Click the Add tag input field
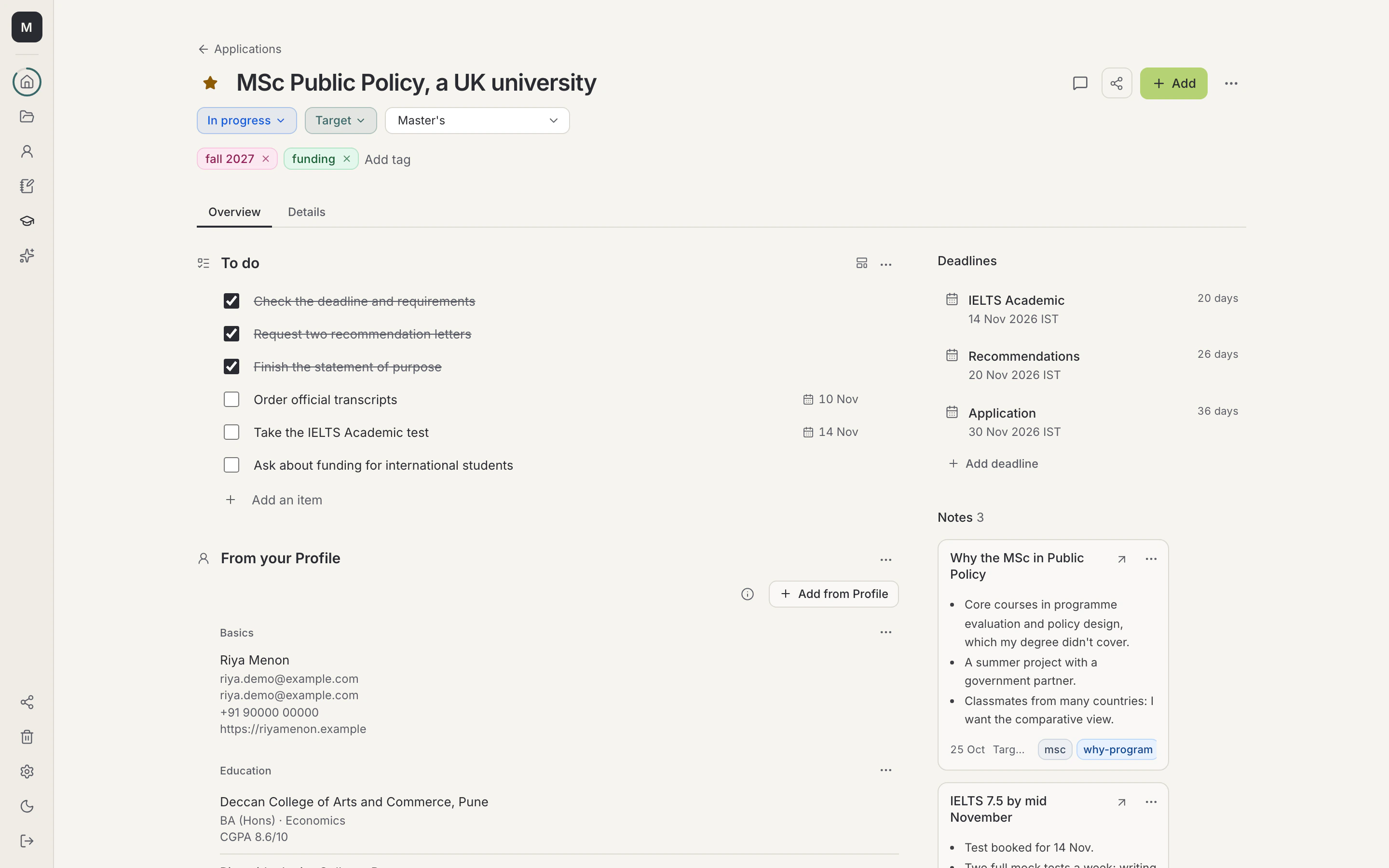The height and width of the screenshot is (868, 1389). 387,160
